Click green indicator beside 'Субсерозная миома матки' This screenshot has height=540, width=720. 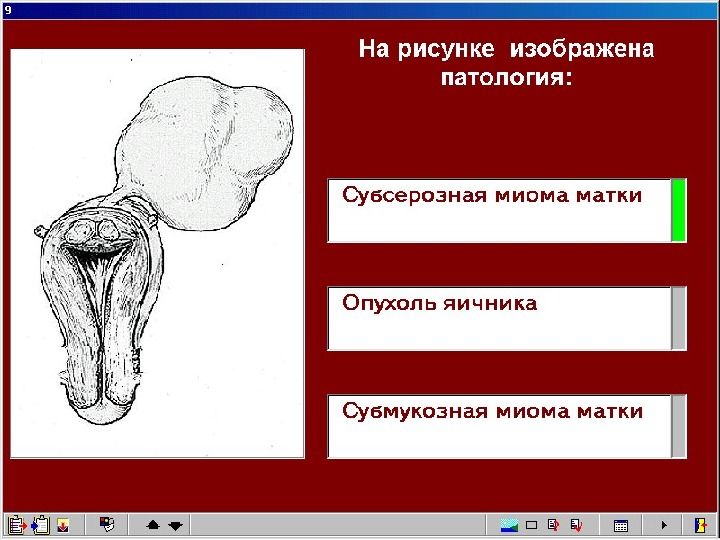[x=679, y=210]
